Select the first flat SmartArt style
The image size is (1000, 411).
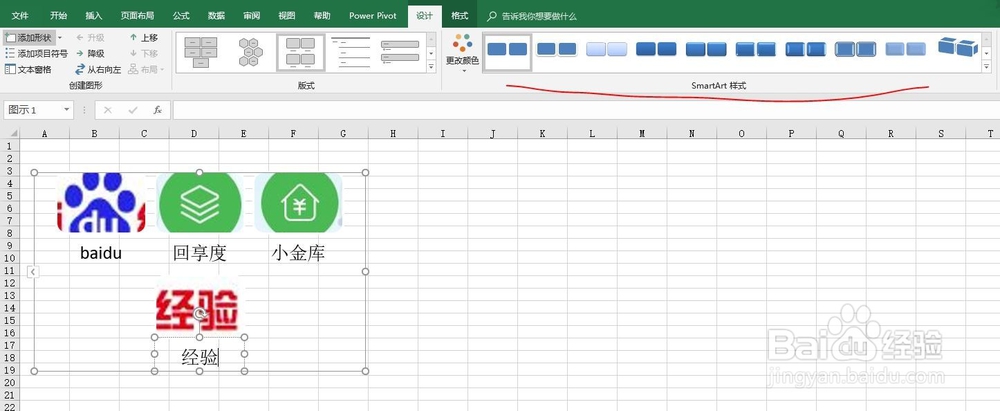point(508,51)
